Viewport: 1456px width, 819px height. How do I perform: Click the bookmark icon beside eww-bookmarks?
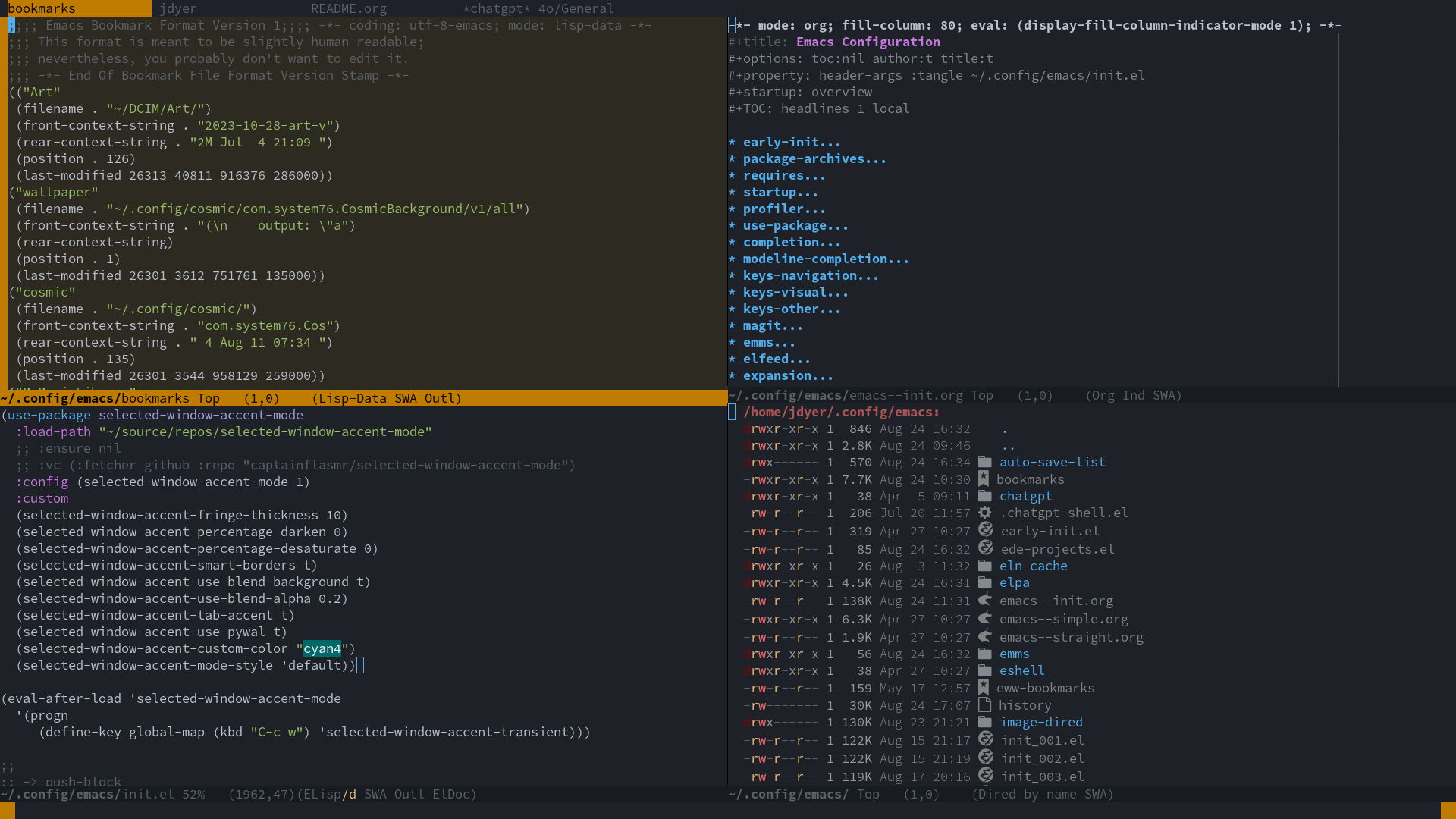[x=984, y=687]
